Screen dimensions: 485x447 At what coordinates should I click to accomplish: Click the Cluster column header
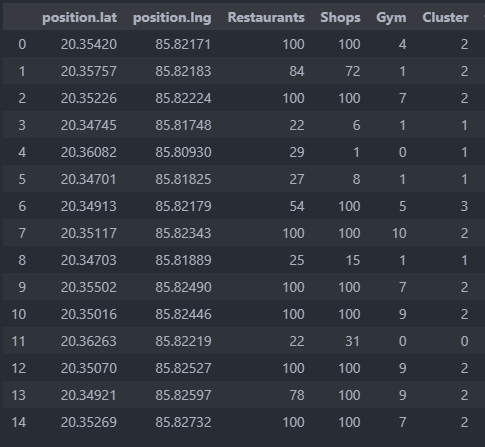pos(445,17)
